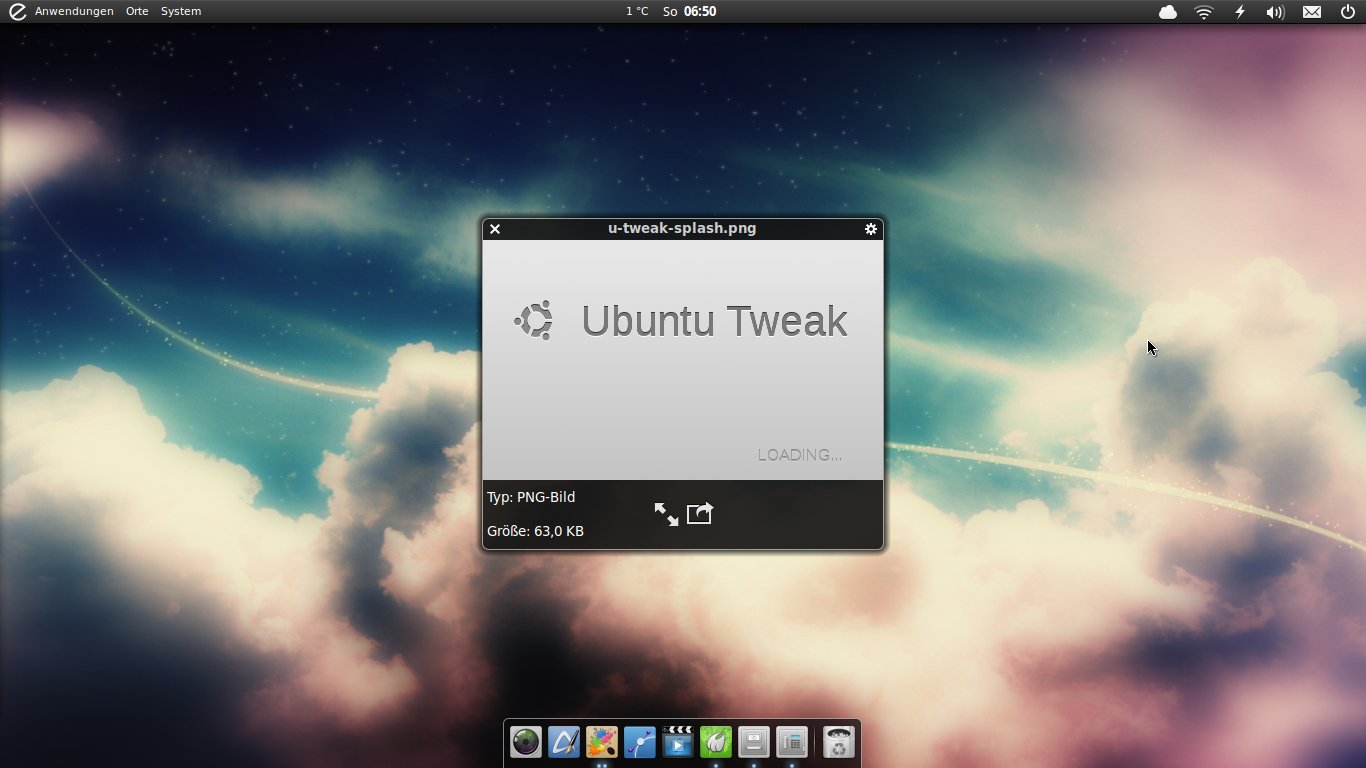
Task: Click the cloud icon in the tray
Action: (x=1168, y=12)
